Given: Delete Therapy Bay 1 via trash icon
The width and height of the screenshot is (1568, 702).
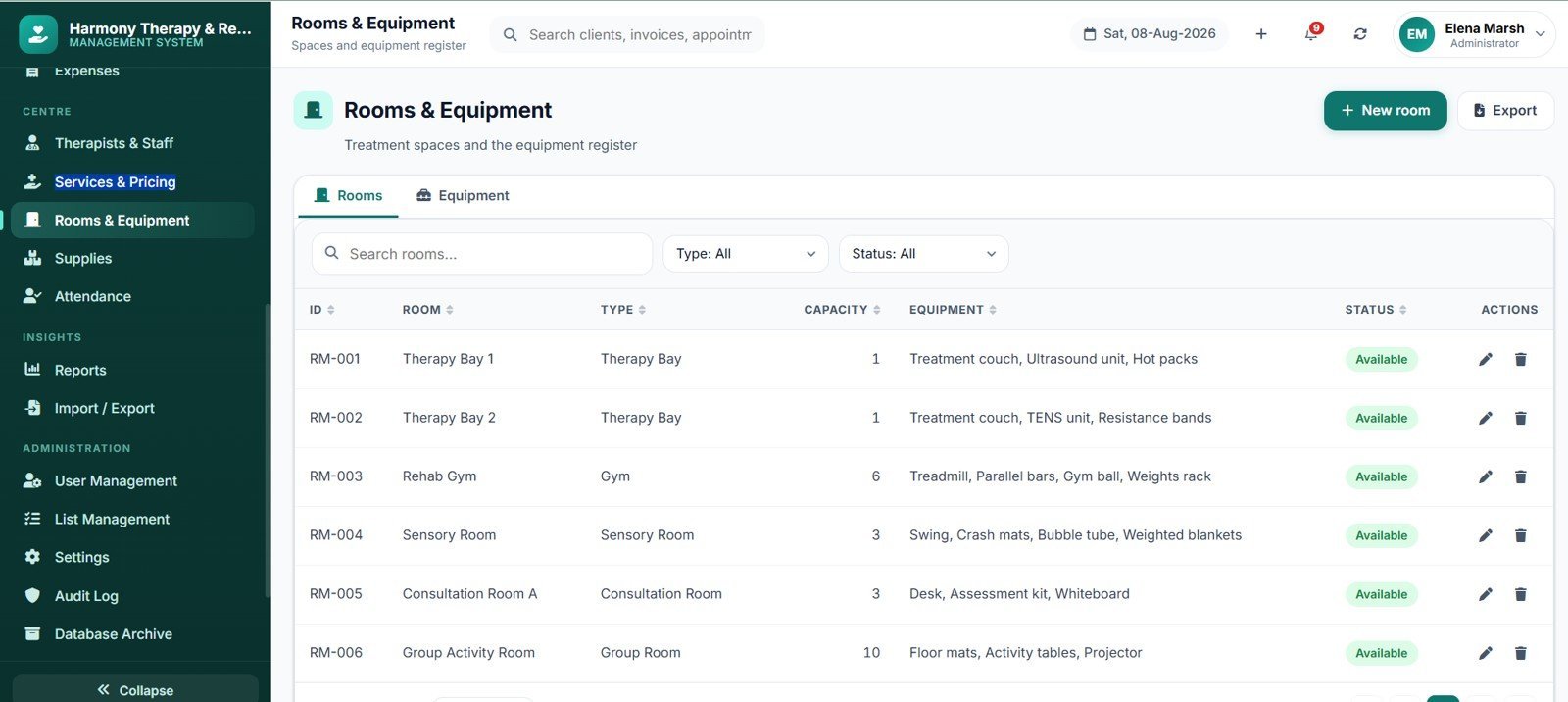Looking at the screenshot, I should coord(1521,360).
